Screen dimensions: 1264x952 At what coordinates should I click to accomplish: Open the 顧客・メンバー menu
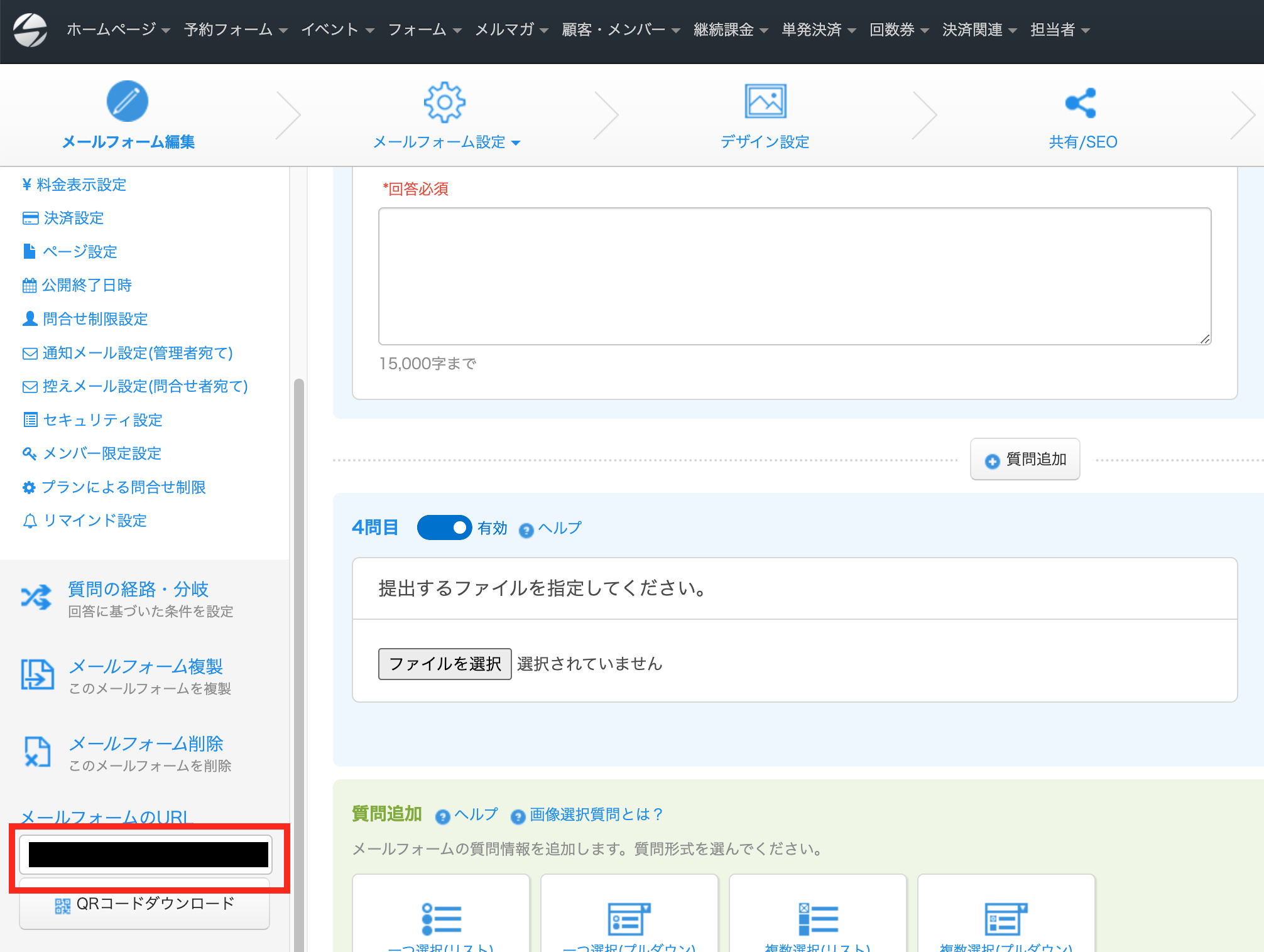point(621,30)
